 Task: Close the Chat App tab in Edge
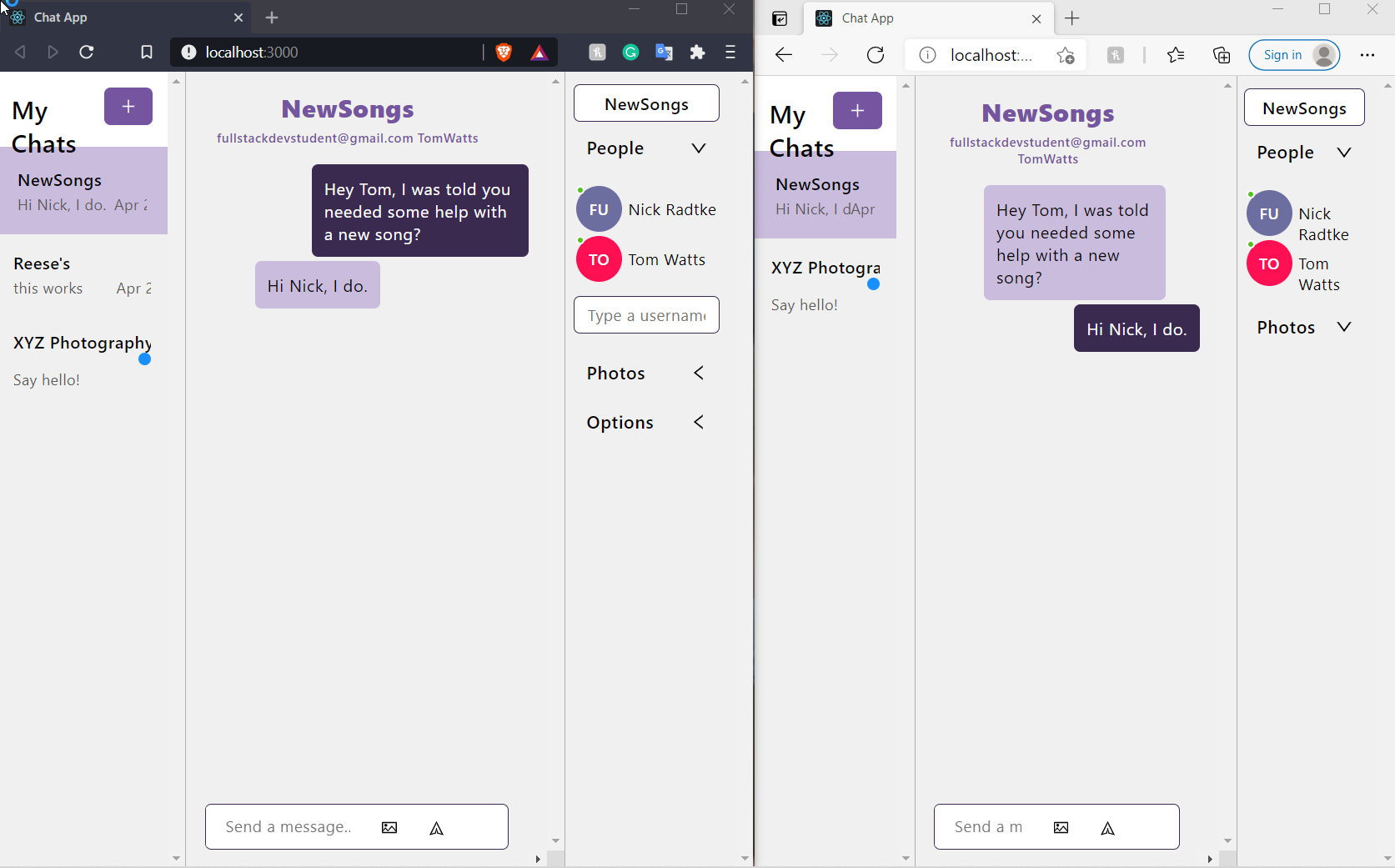click(x=1036, y=18)
